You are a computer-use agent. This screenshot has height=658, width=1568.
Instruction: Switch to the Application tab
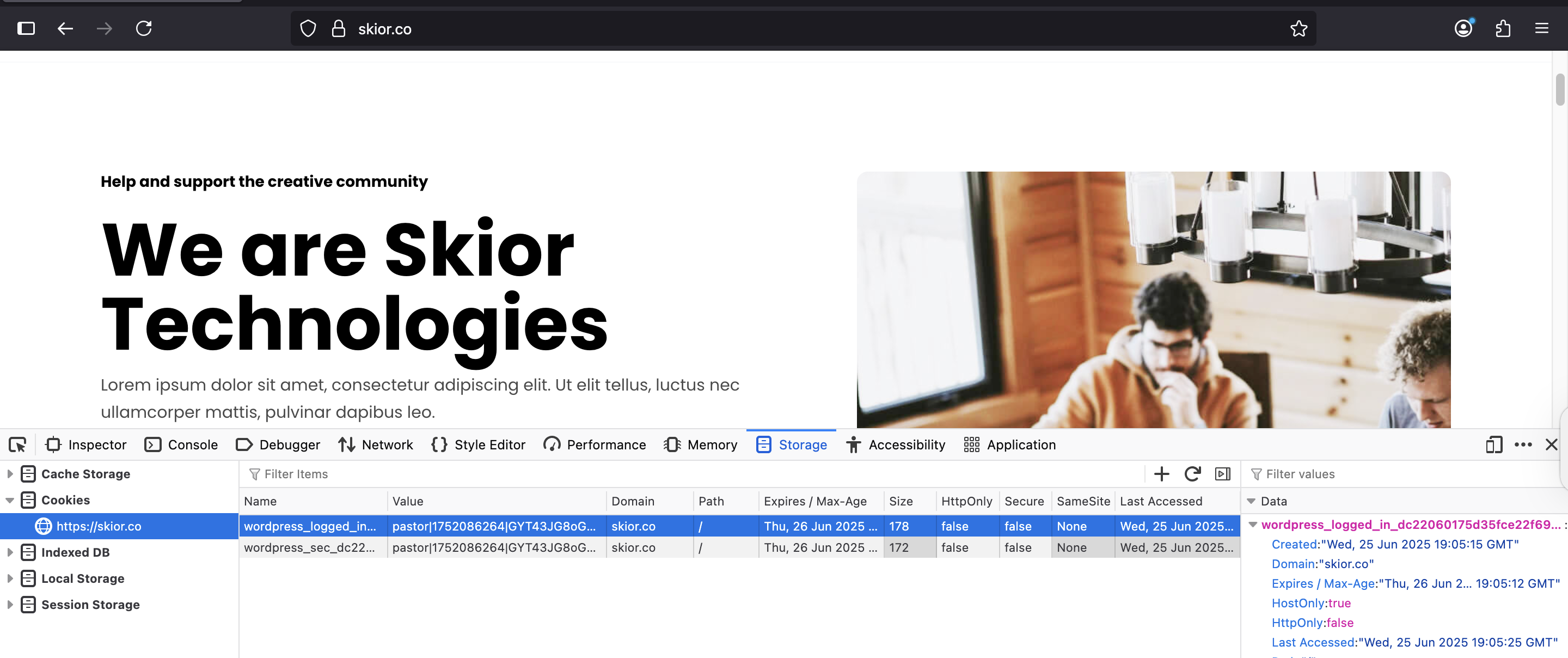(x=1010, y=445)
